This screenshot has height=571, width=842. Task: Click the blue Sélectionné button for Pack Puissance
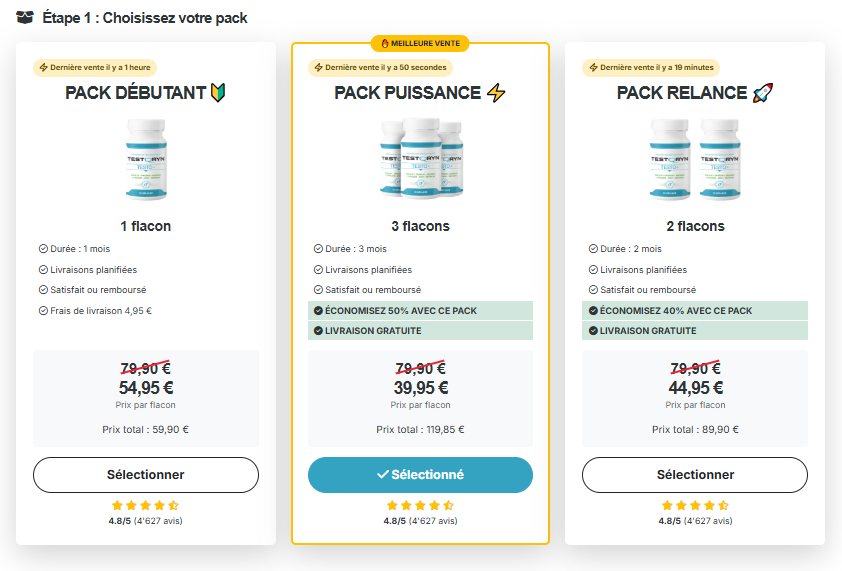420,475
